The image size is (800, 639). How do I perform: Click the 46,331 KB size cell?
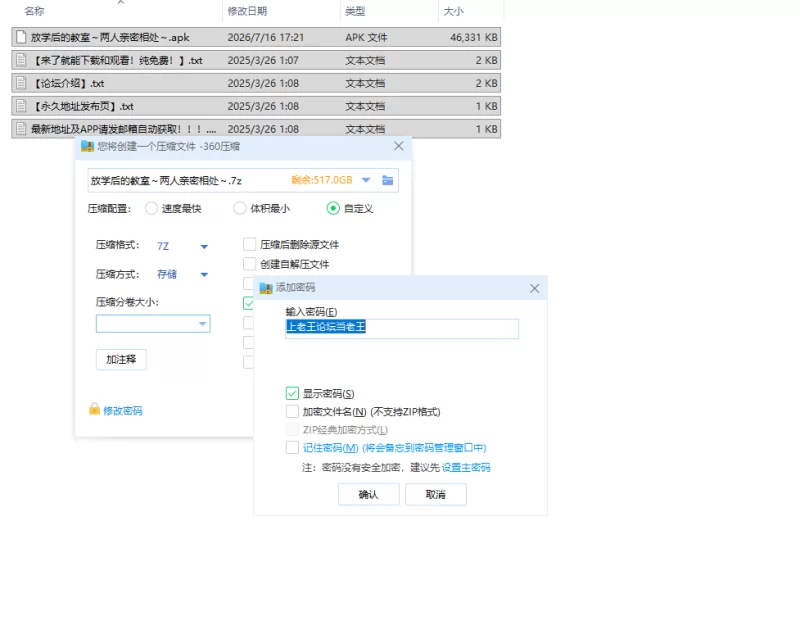pos(473,37)
